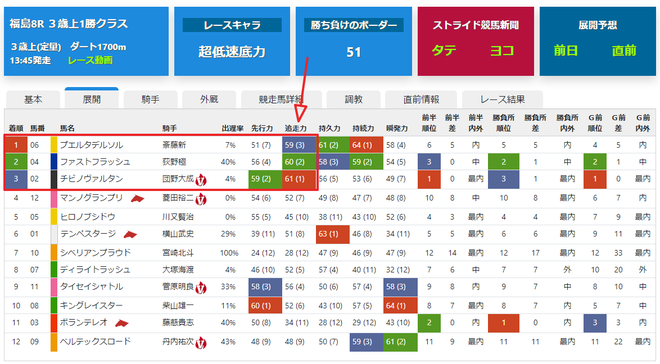Click the red cap icon beside ボランテレオ
The height and width of the screenshot is (364, 660).
pyautogui.click(x=122, y=323)
